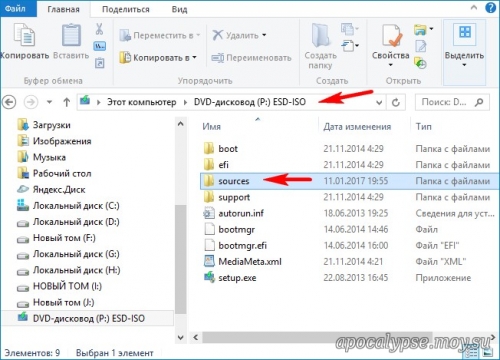Go up one folder level

67,102
